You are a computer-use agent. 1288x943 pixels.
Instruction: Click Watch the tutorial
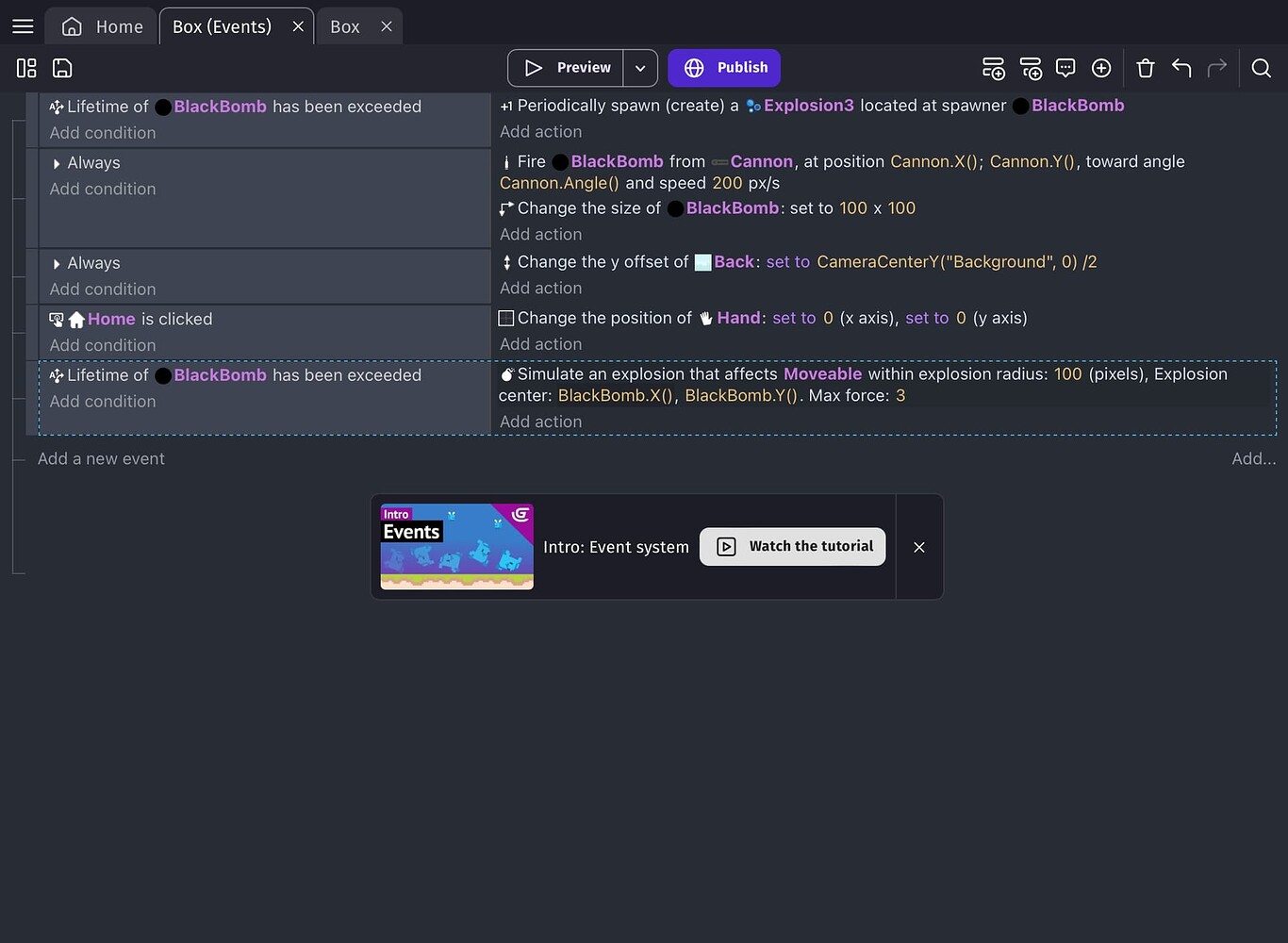[x=791, y=546]
